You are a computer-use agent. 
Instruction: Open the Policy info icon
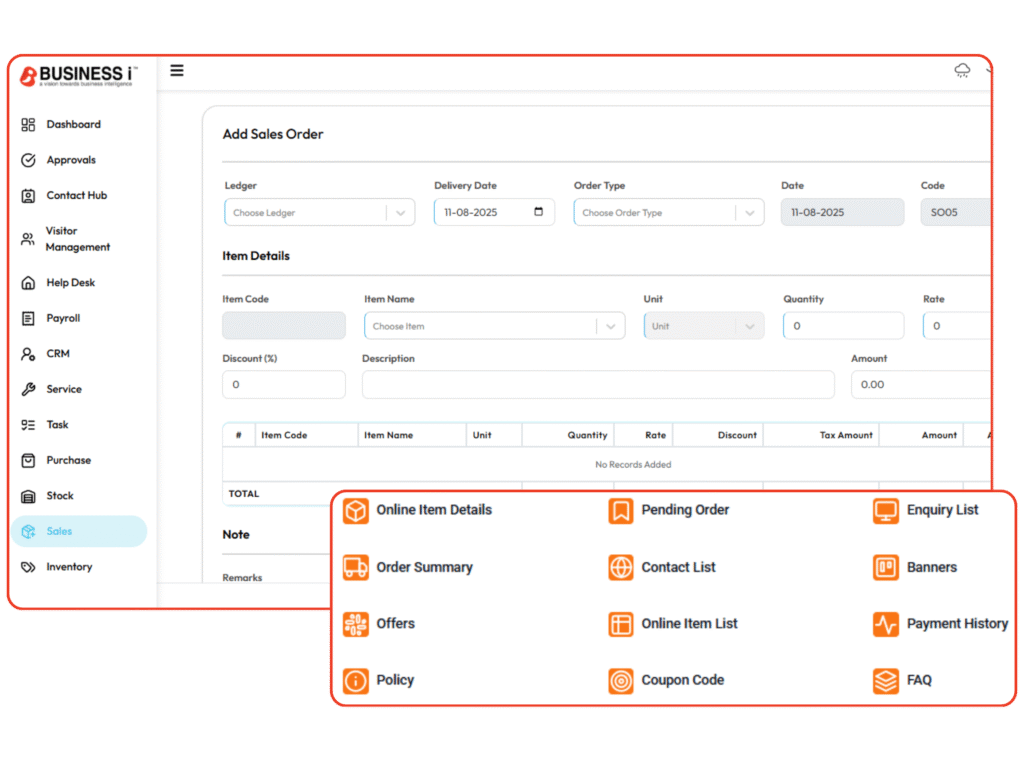point(355,681)
